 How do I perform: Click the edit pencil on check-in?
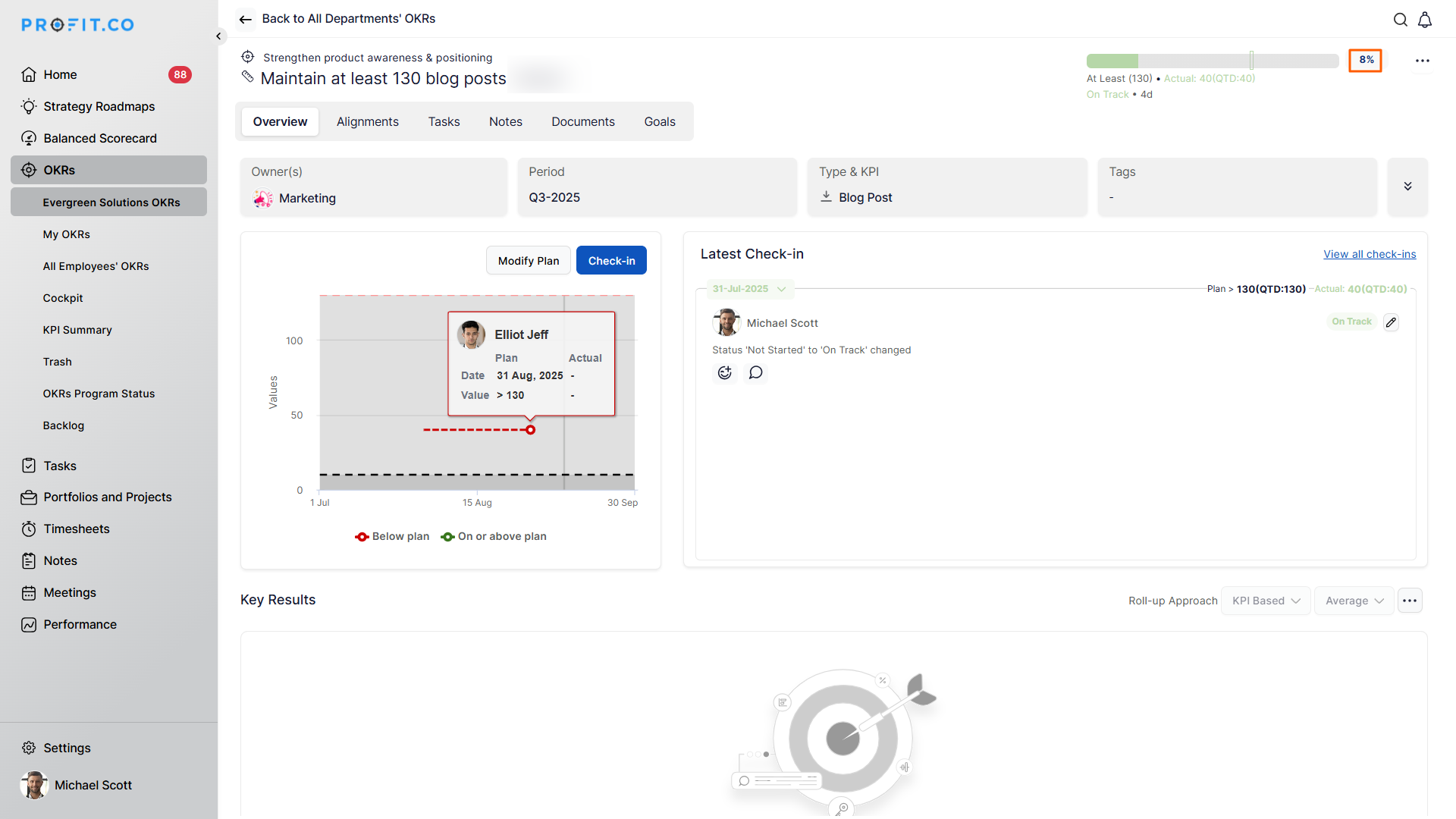point(1391,322)
